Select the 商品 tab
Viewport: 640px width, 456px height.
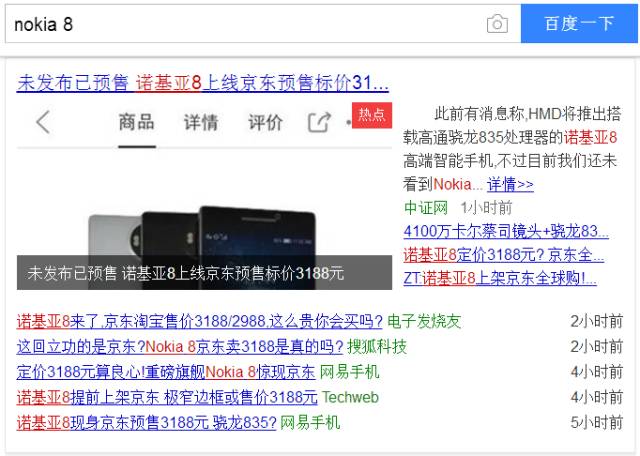(136, 122)
